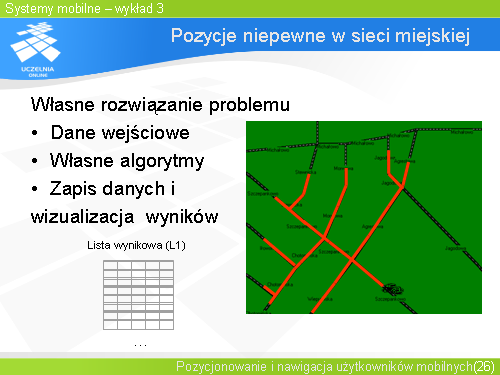Click the result list table graphic

click(x=138, y=295)
